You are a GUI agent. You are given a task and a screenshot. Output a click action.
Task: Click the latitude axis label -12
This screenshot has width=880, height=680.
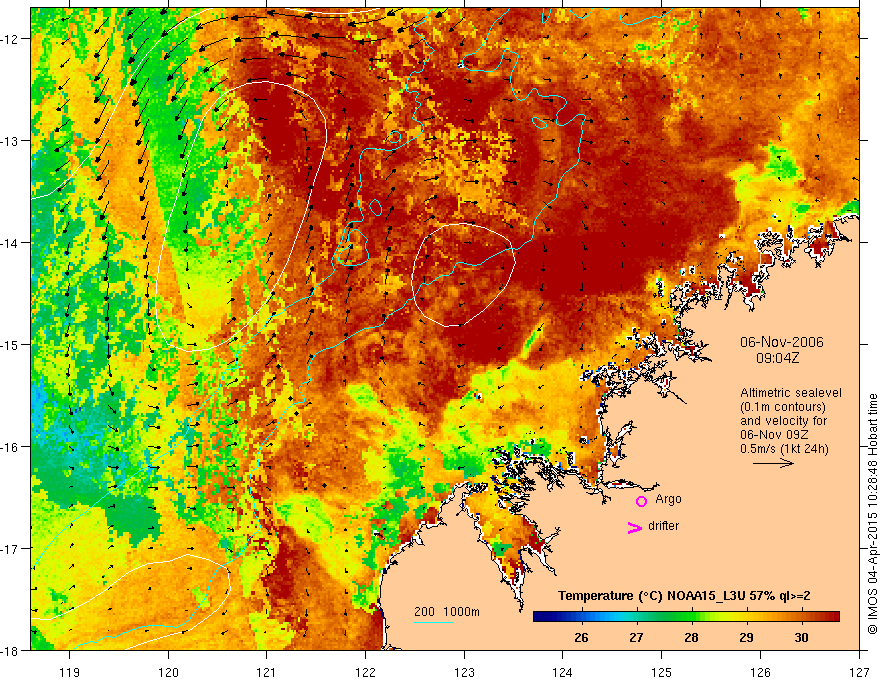[x=11, y=39]
